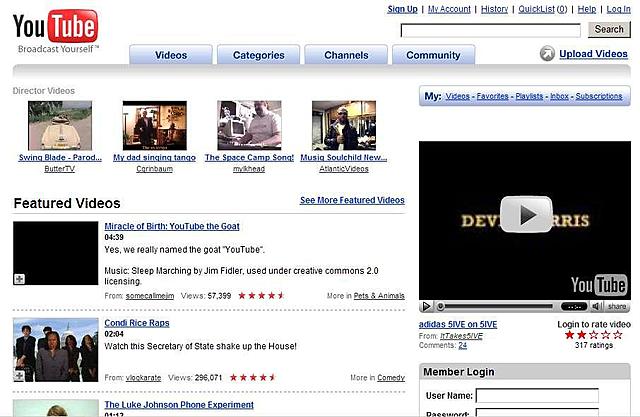Image resolution: width=640 pixels, height=417 pixels.
Task: Open My Playlists link
Action: 529,96
